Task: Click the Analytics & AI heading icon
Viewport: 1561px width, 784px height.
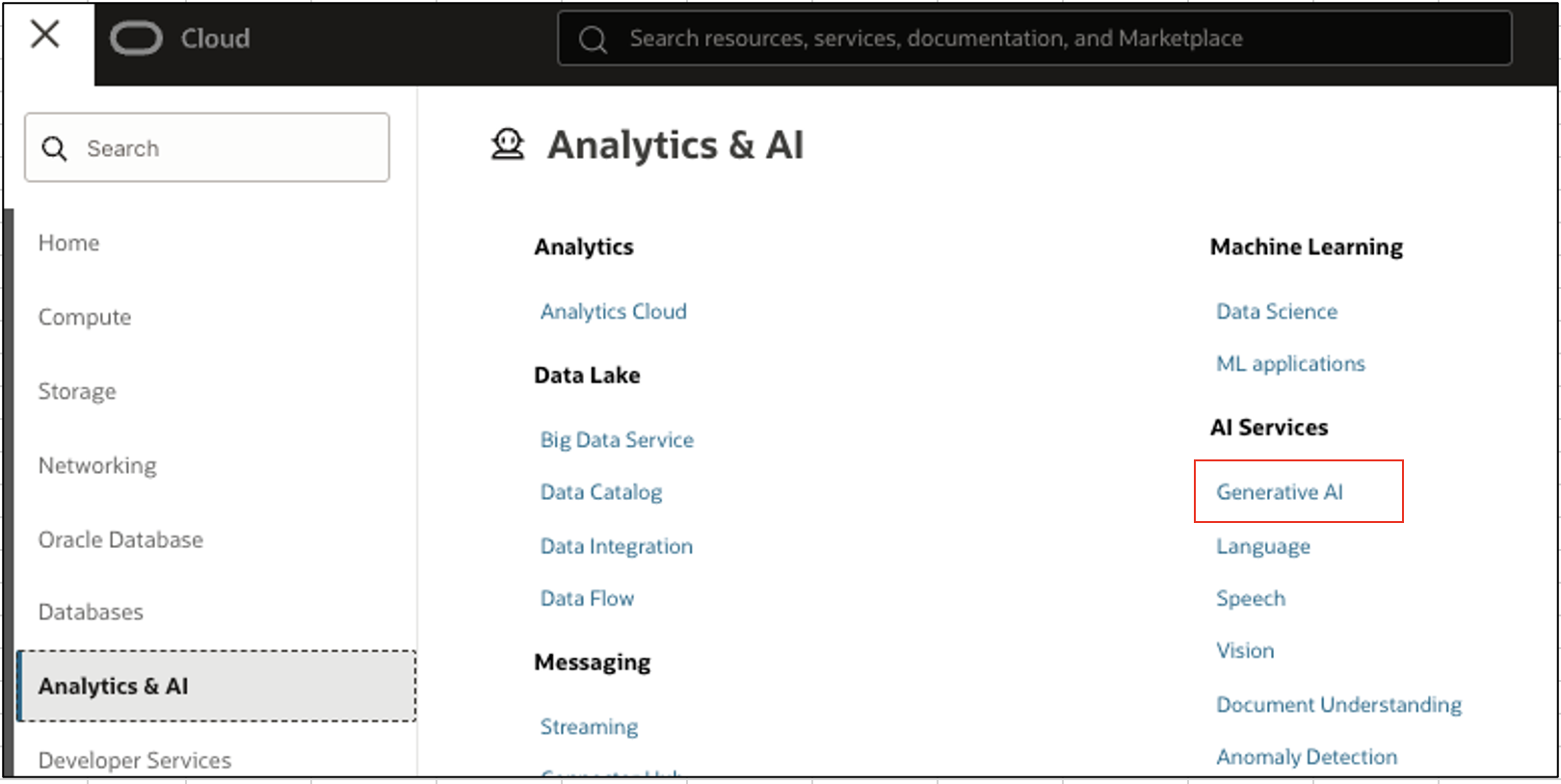Action: [x=508, y=144]
